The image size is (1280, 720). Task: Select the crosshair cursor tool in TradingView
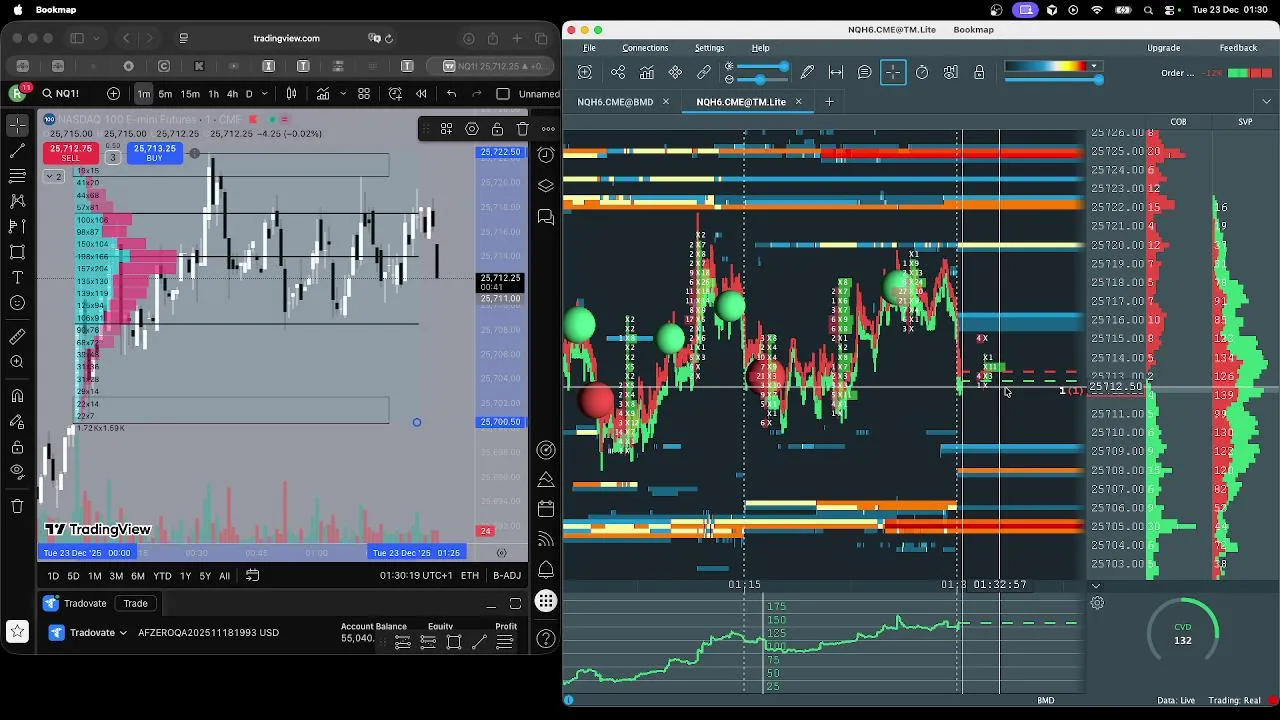click(x=17, y=126)
